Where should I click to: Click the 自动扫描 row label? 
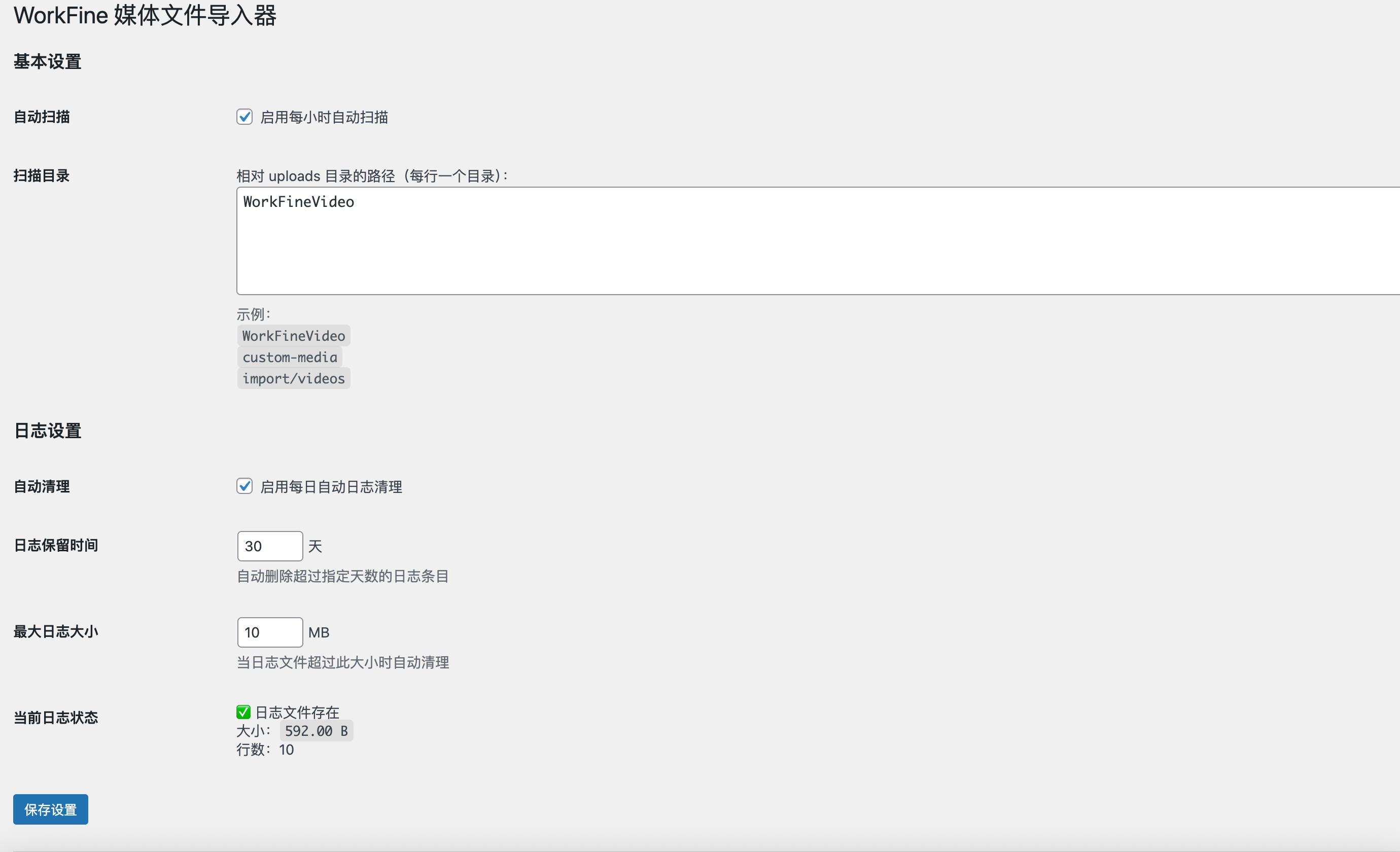42,117
